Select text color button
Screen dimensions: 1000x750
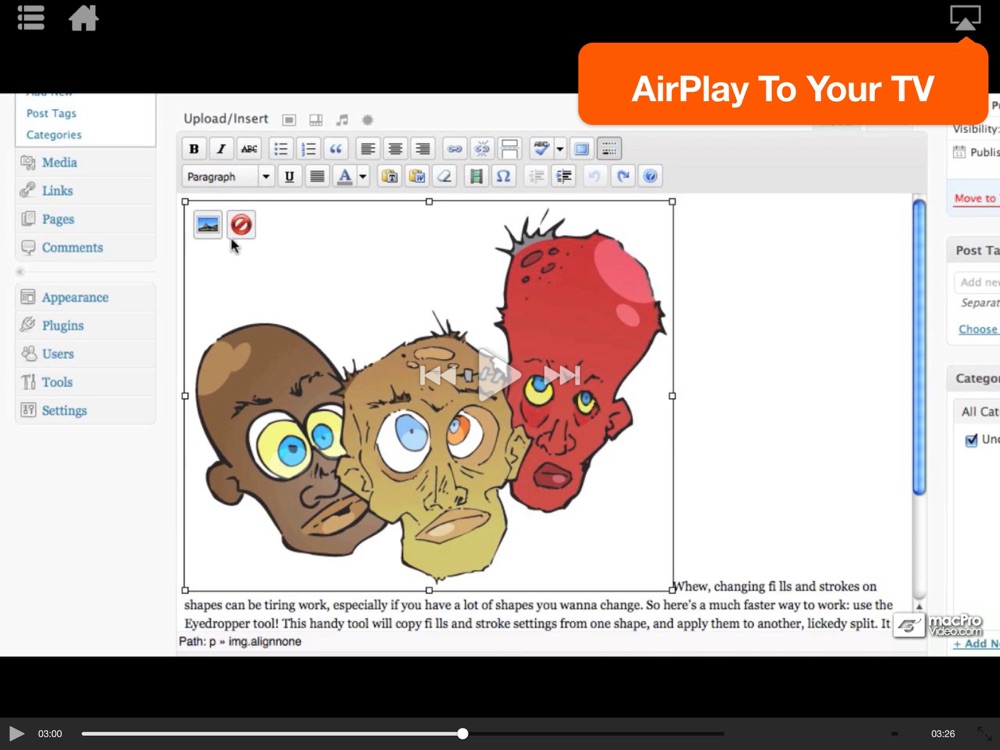pos(344,176)
